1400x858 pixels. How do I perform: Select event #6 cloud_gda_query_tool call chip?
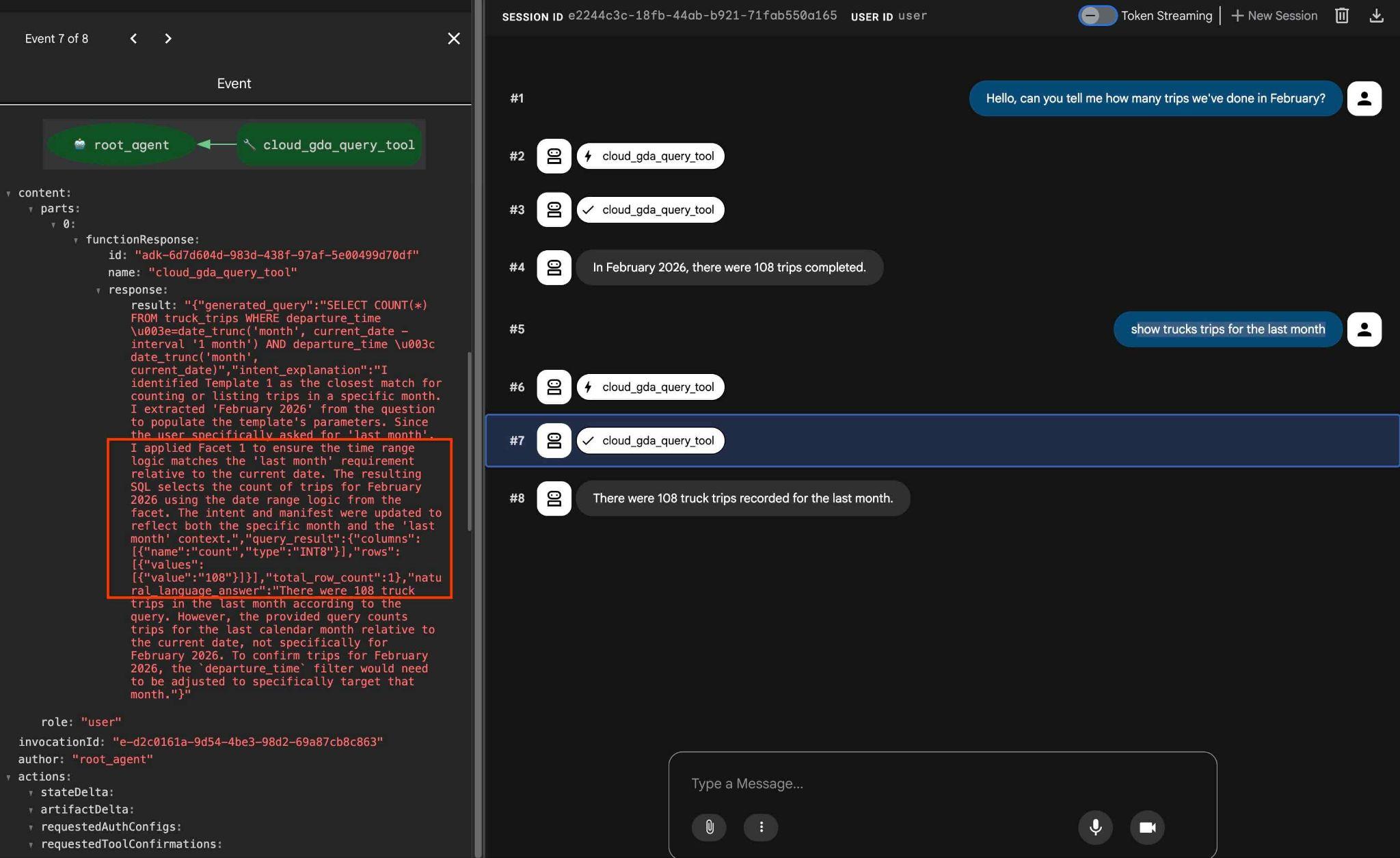point(650,387)
